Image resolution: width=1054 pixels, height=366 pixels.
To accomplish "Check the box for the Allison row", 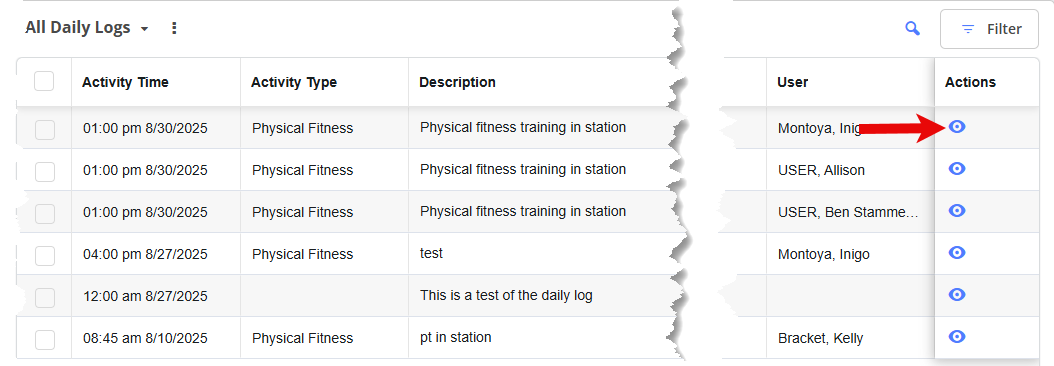I will [x=45, y=172].
